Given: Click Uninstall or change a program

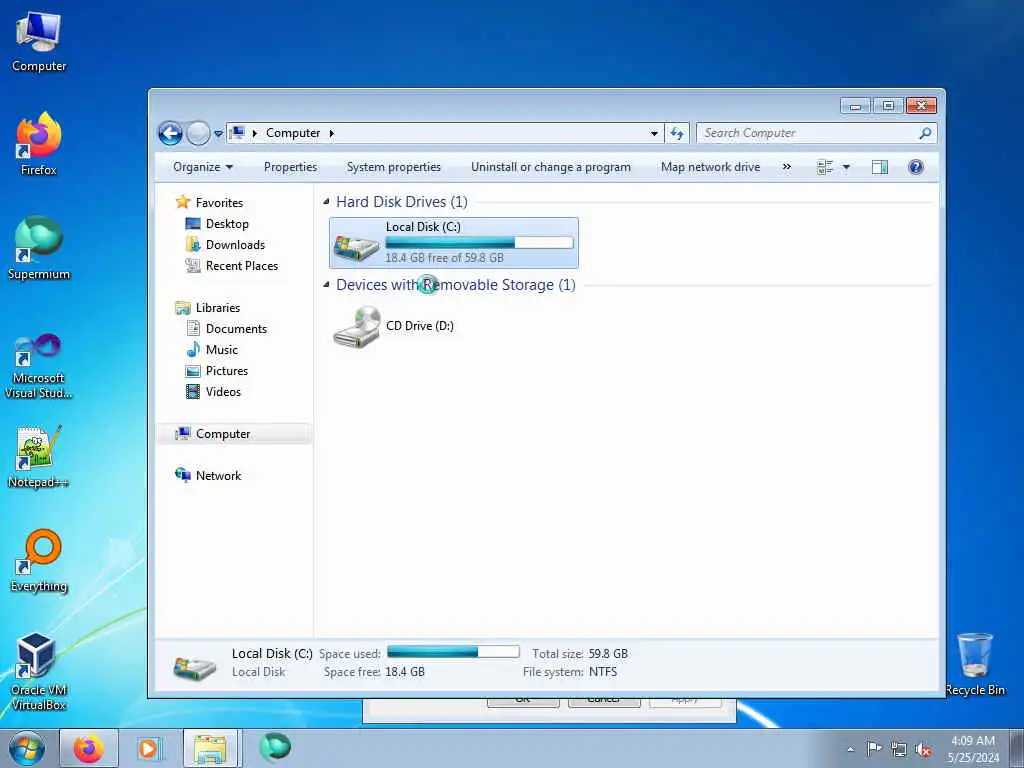Looking at the screenshot, I should pyautogui.click(x=551, y=167).
